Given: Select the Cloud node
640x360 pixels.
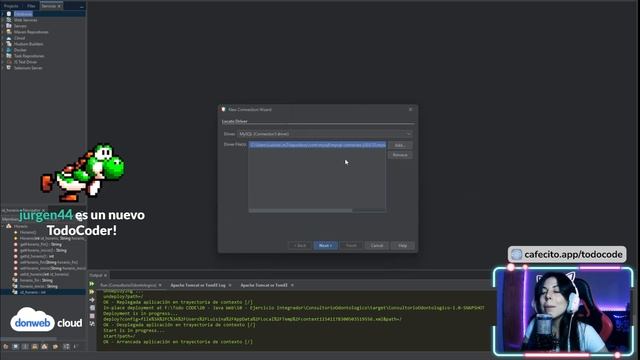Looking at the screenshot, I should tap(19, 38).
